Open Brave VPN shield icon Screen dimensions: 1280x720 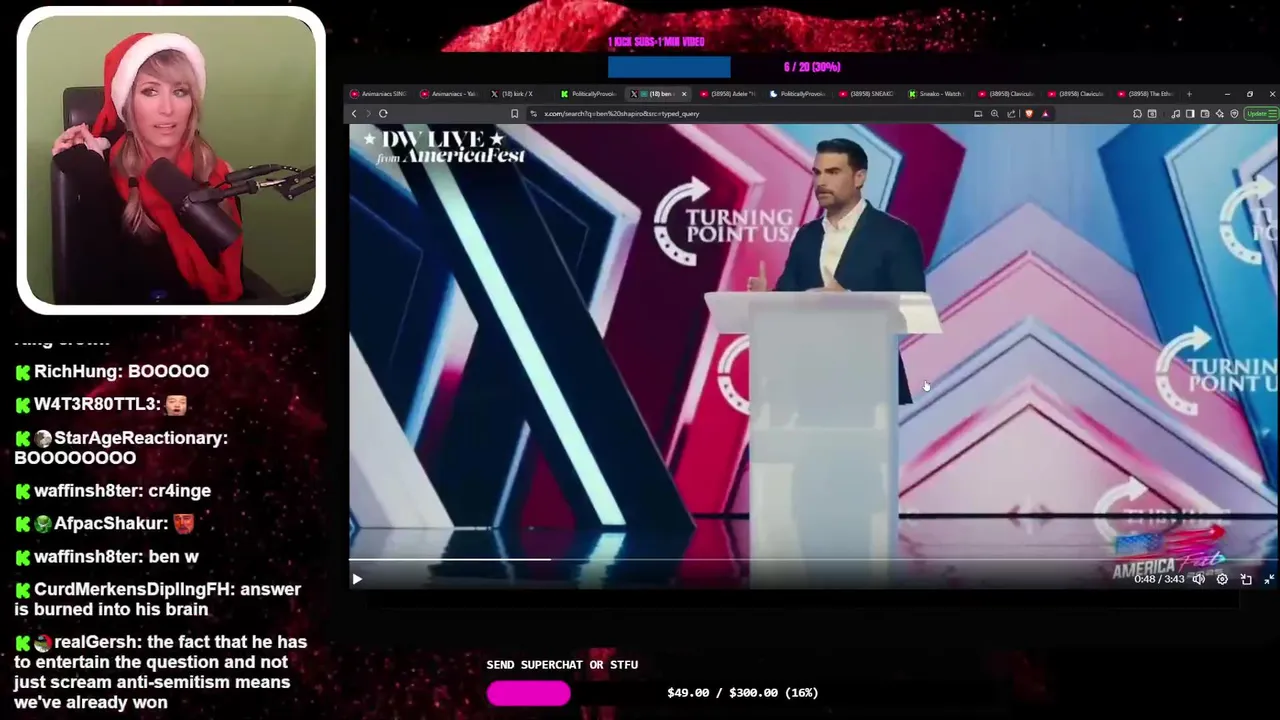[1235, 114]
